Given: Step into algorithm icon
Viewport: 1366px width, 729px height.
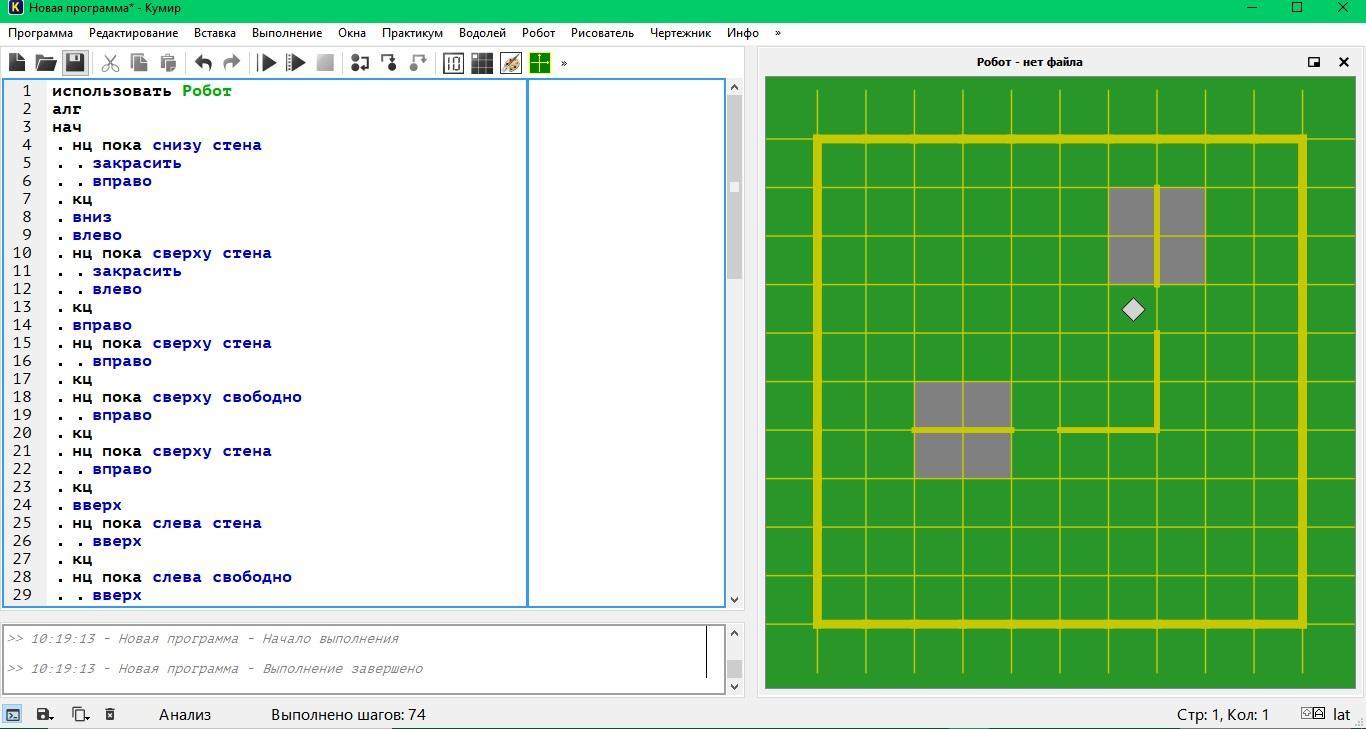Looking at the screenshot, I should (x=389, y=63).
